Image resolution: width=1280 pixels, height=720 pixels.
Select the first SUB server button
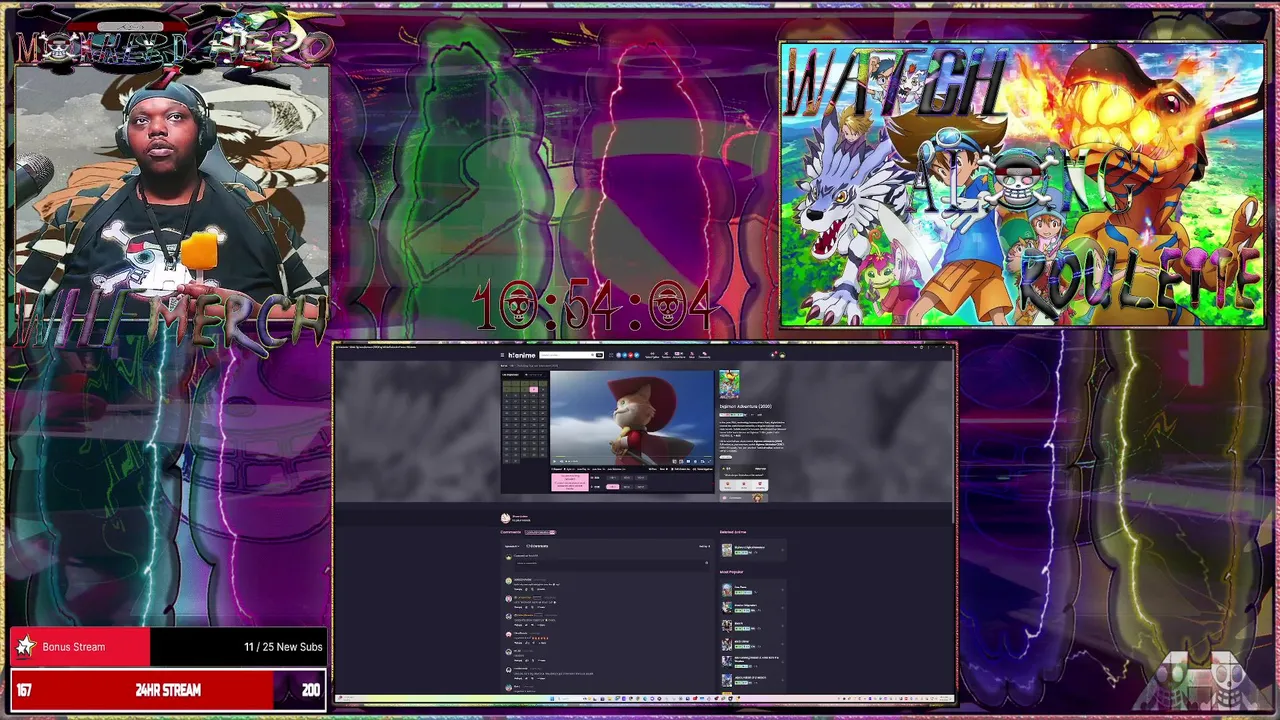[x=613, y=478]
